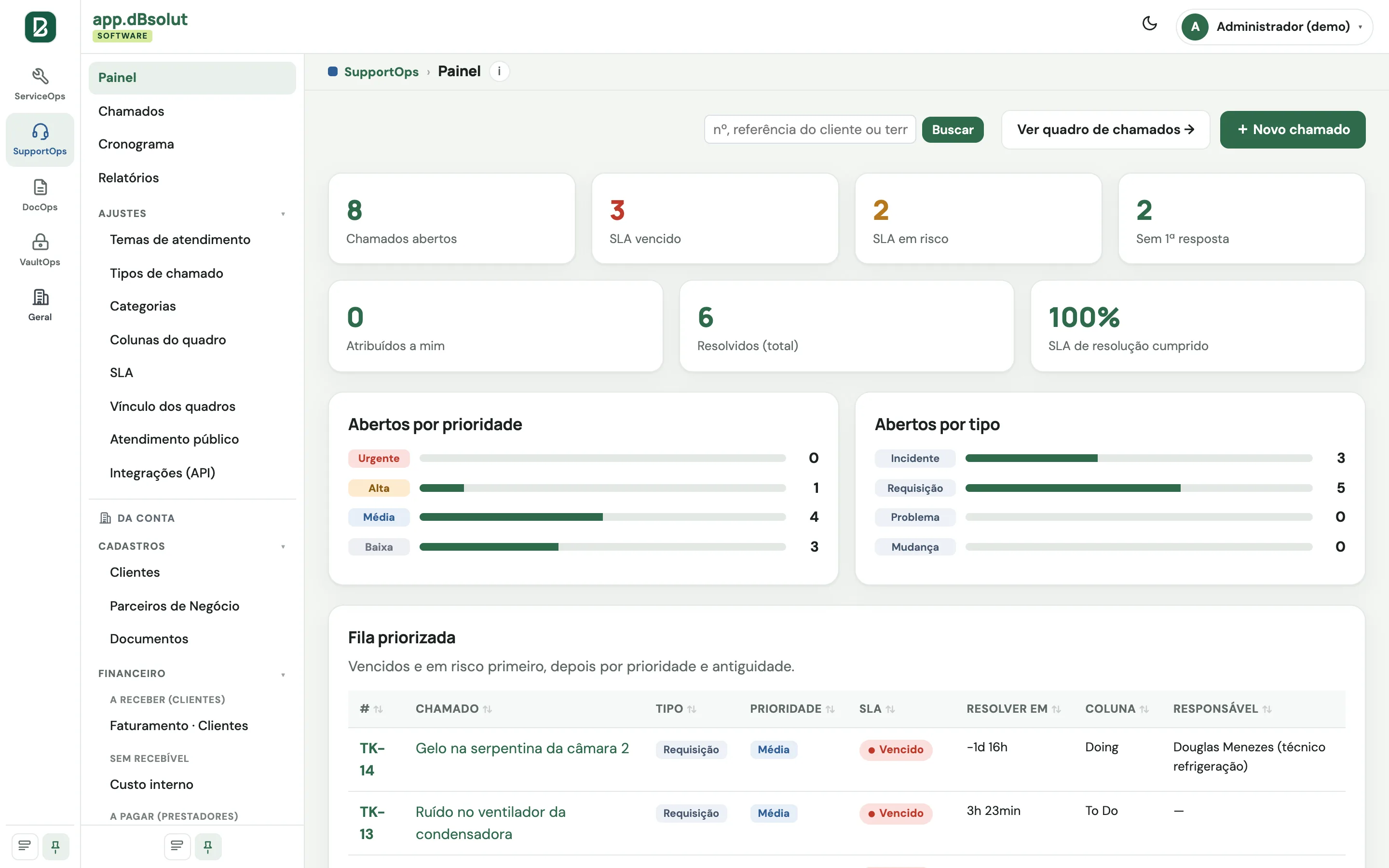
Task: Click the collapse-menu icon in the left rail footer
Action: (x=24, y=846)
